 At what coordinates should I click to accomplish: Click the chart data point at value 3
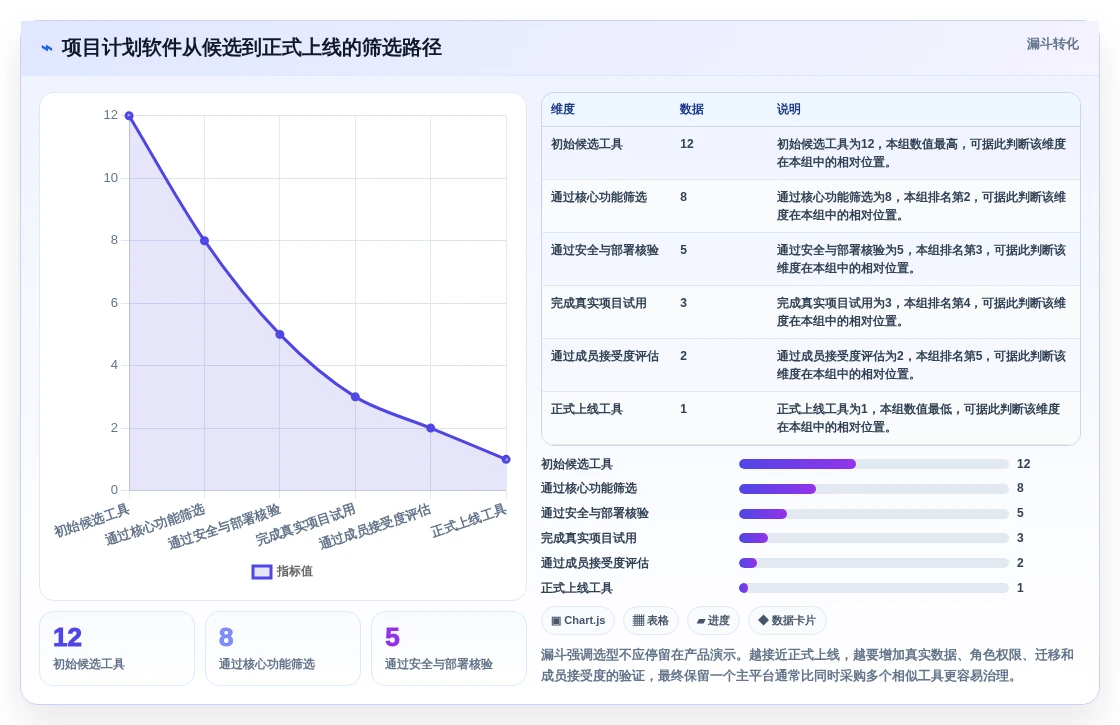355,396
